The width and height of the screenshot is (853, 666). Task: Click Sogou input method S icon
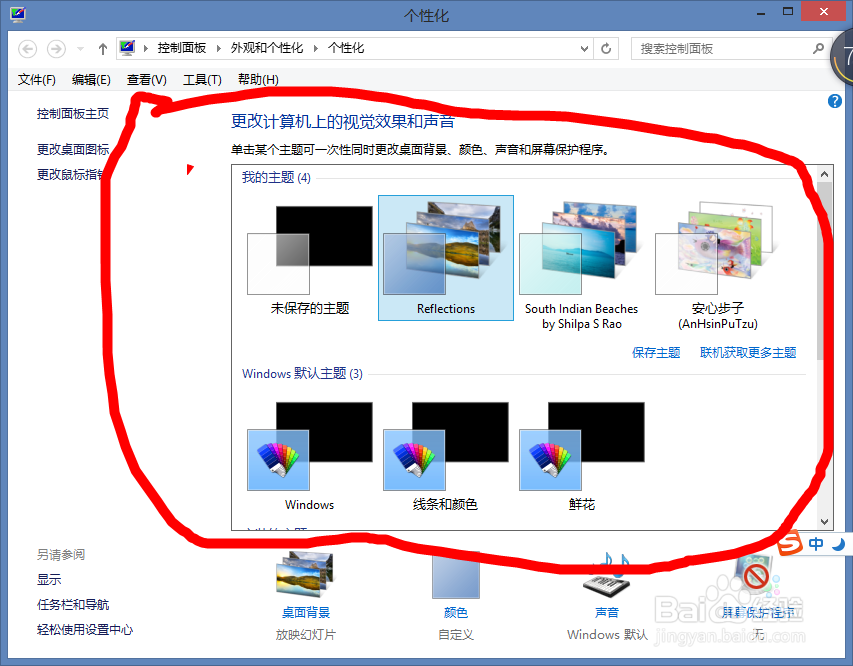(x=790, y=543)
